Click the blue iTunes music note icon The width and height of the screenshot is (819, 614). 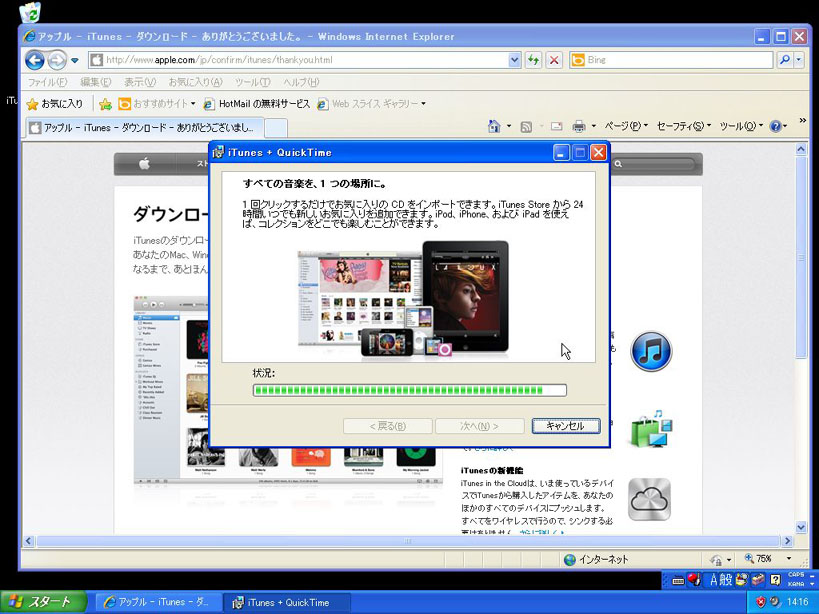[x=651, y=351]
